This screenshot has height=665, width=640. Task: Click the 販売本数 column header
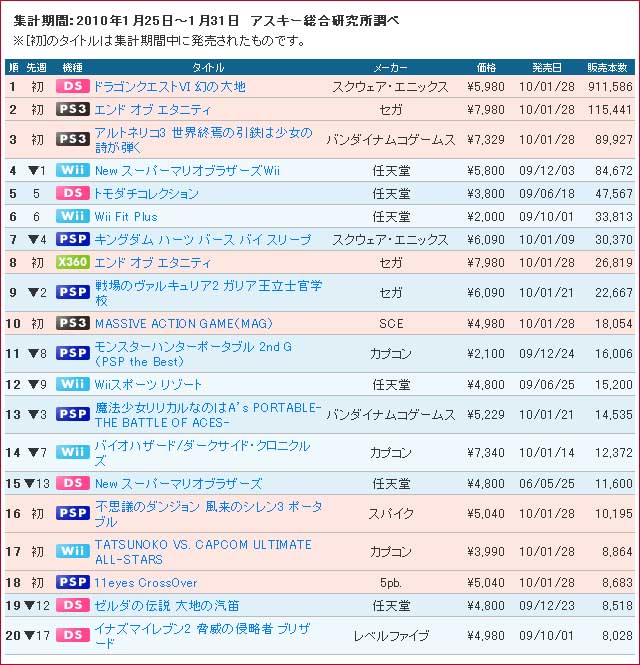point(607,67)
